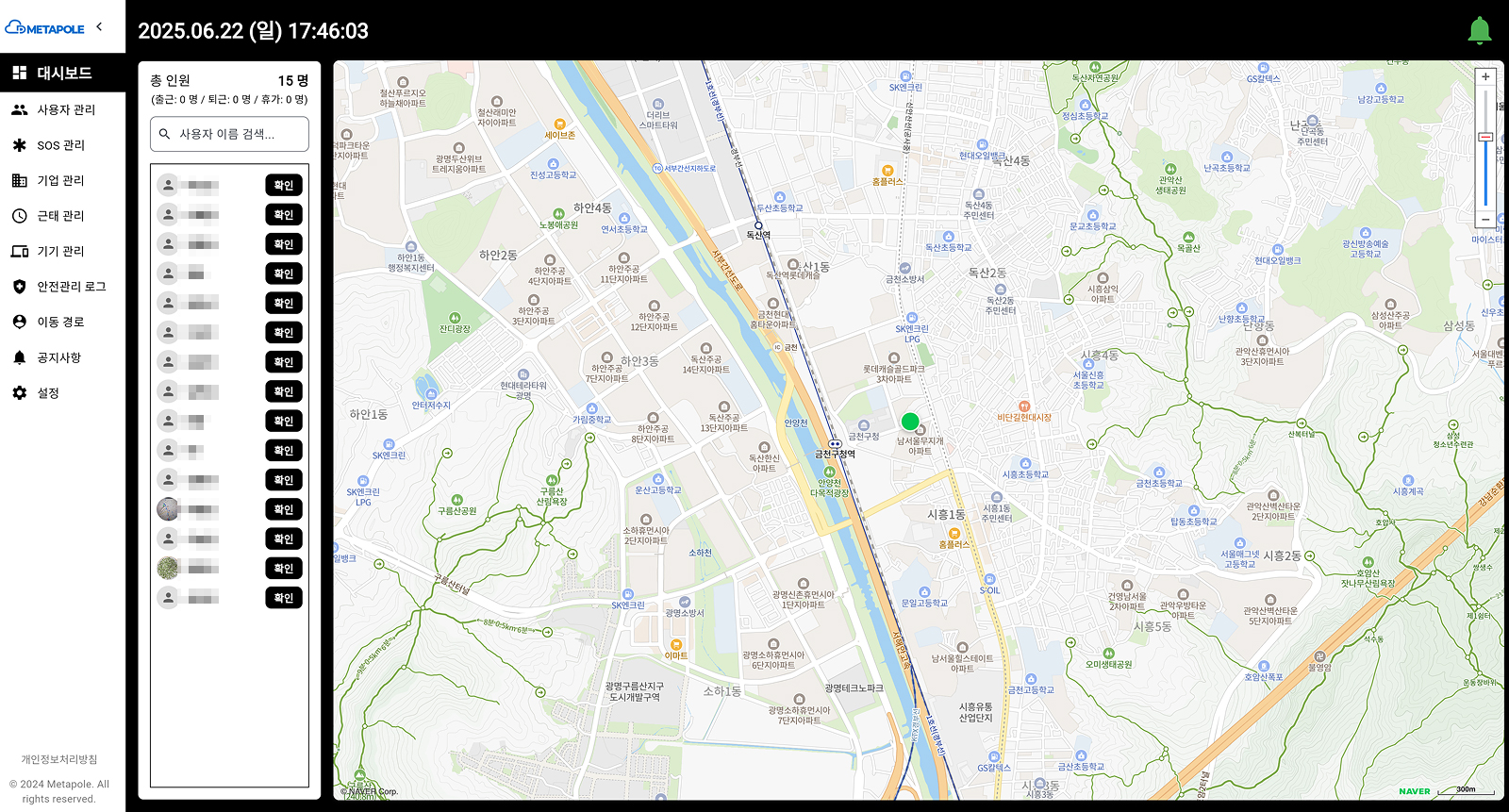The width and height of the screenshot is (1509, 812).
Task: Open the SOS 관리 asterisk icon
Action: 19,145
